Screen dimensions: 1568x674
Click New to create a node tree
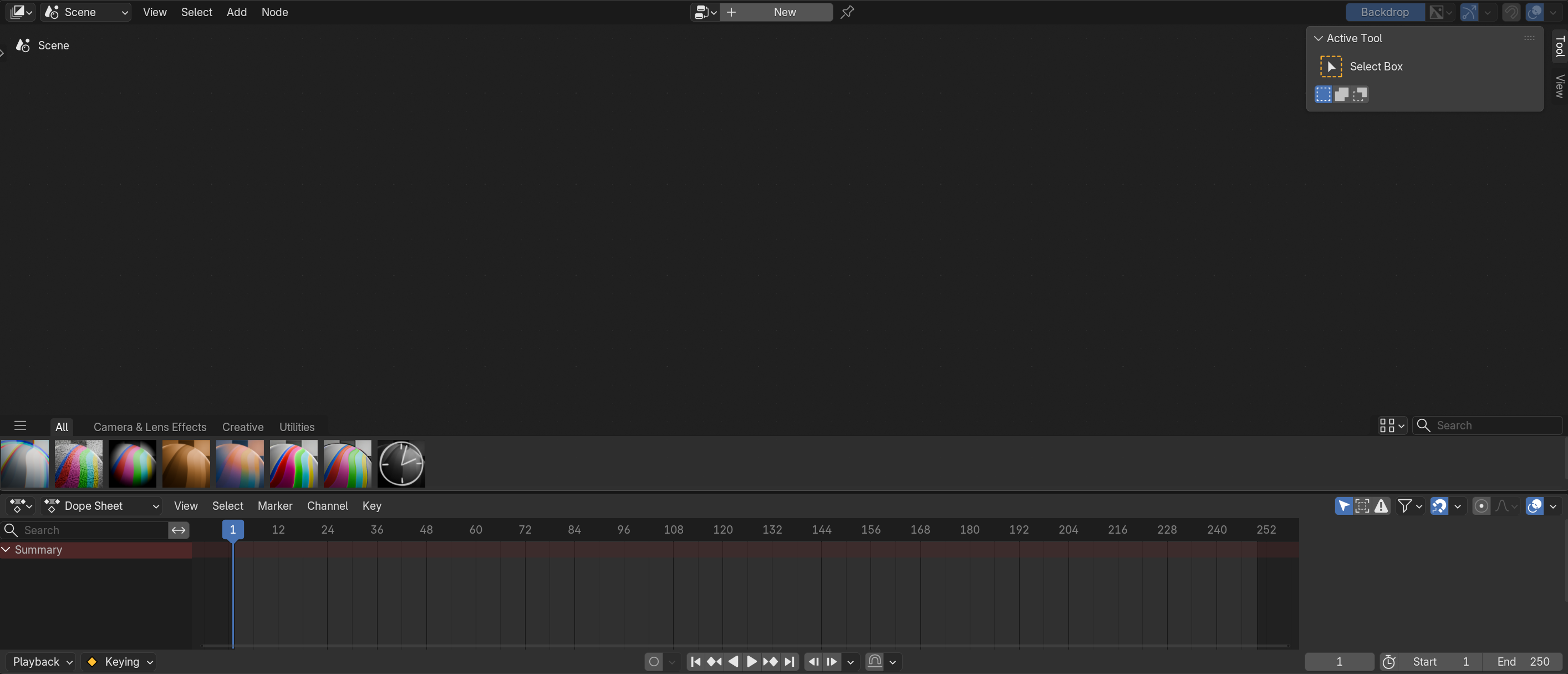[x=784, y=12]
